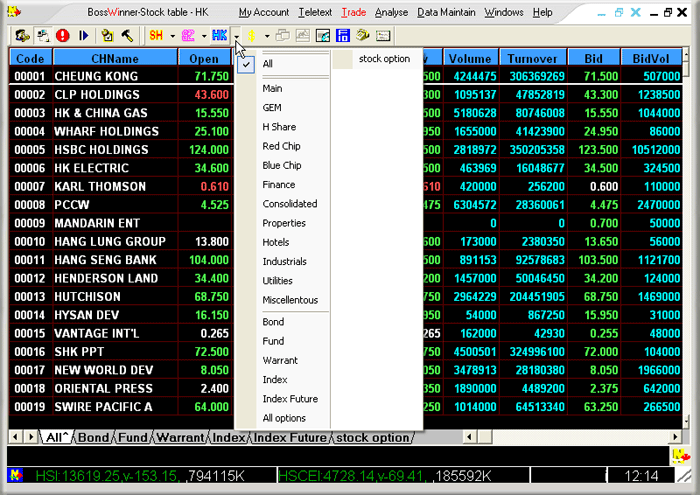Click the inner window blue close icon
This screenshot has height=495, width=700.
coord(636,12)
